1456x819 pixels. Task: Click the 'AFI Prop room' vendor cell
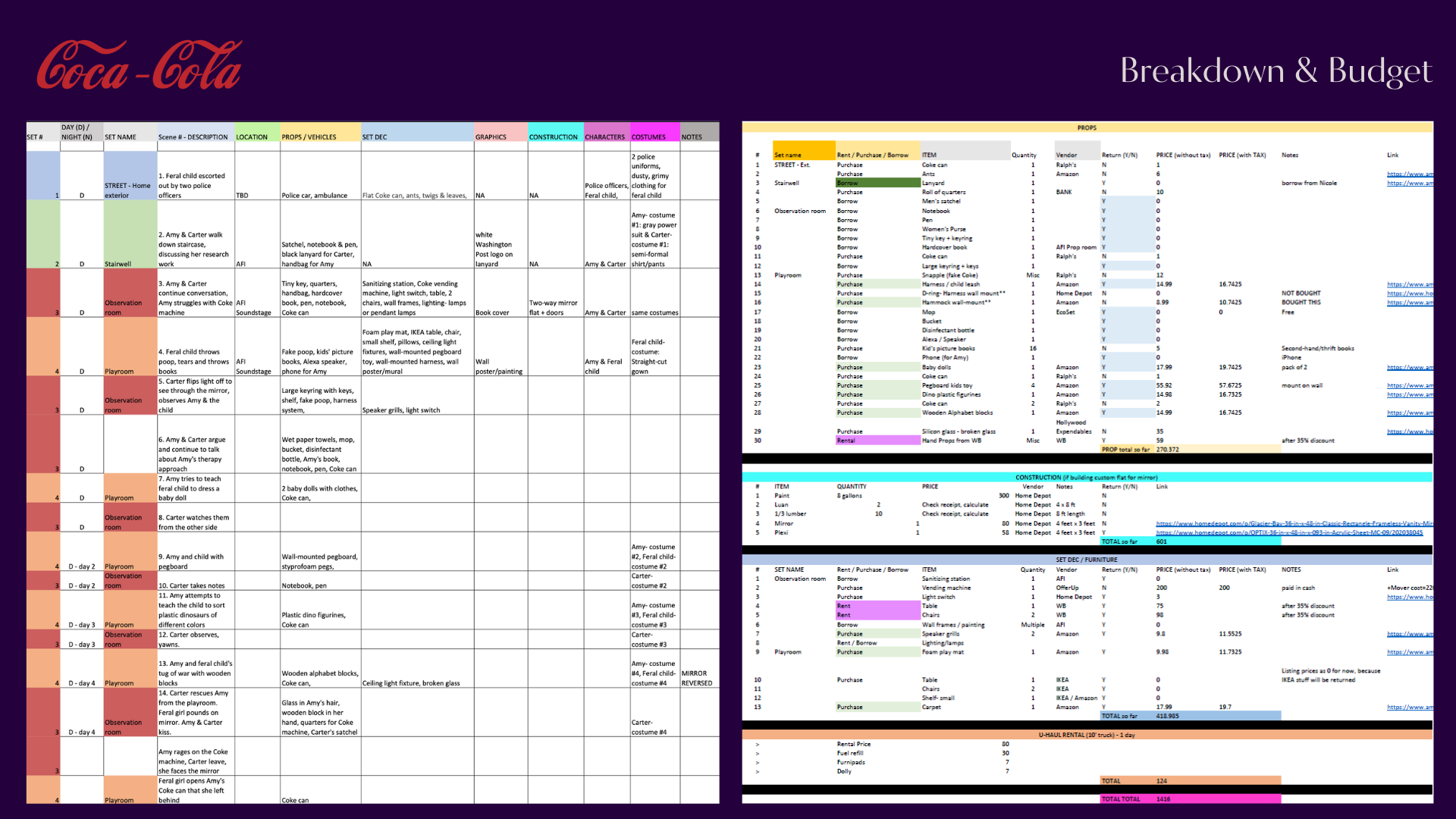pyautogui.click(x=1076, y=247)
